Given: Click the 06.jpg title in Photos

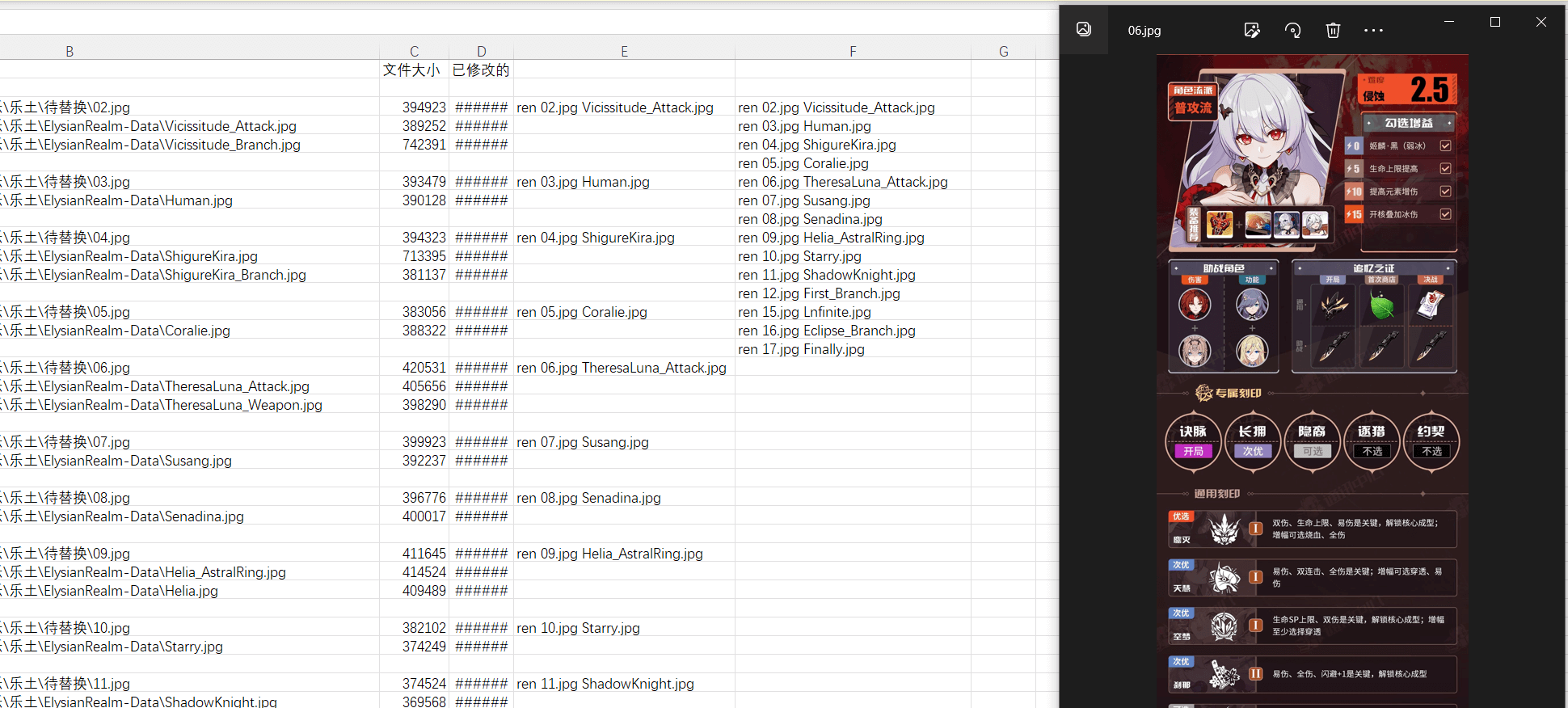Looking at the screenshot, I should click(1144, 31).
